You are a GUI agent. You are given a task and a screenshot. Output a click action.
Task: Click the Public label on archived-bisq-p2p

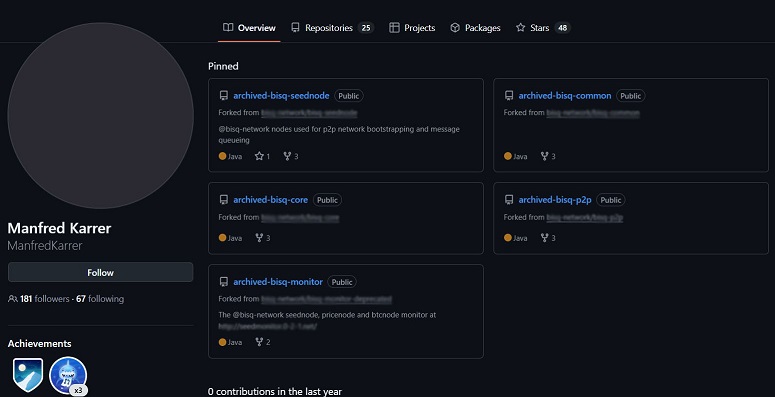click(x=610, y=200)
